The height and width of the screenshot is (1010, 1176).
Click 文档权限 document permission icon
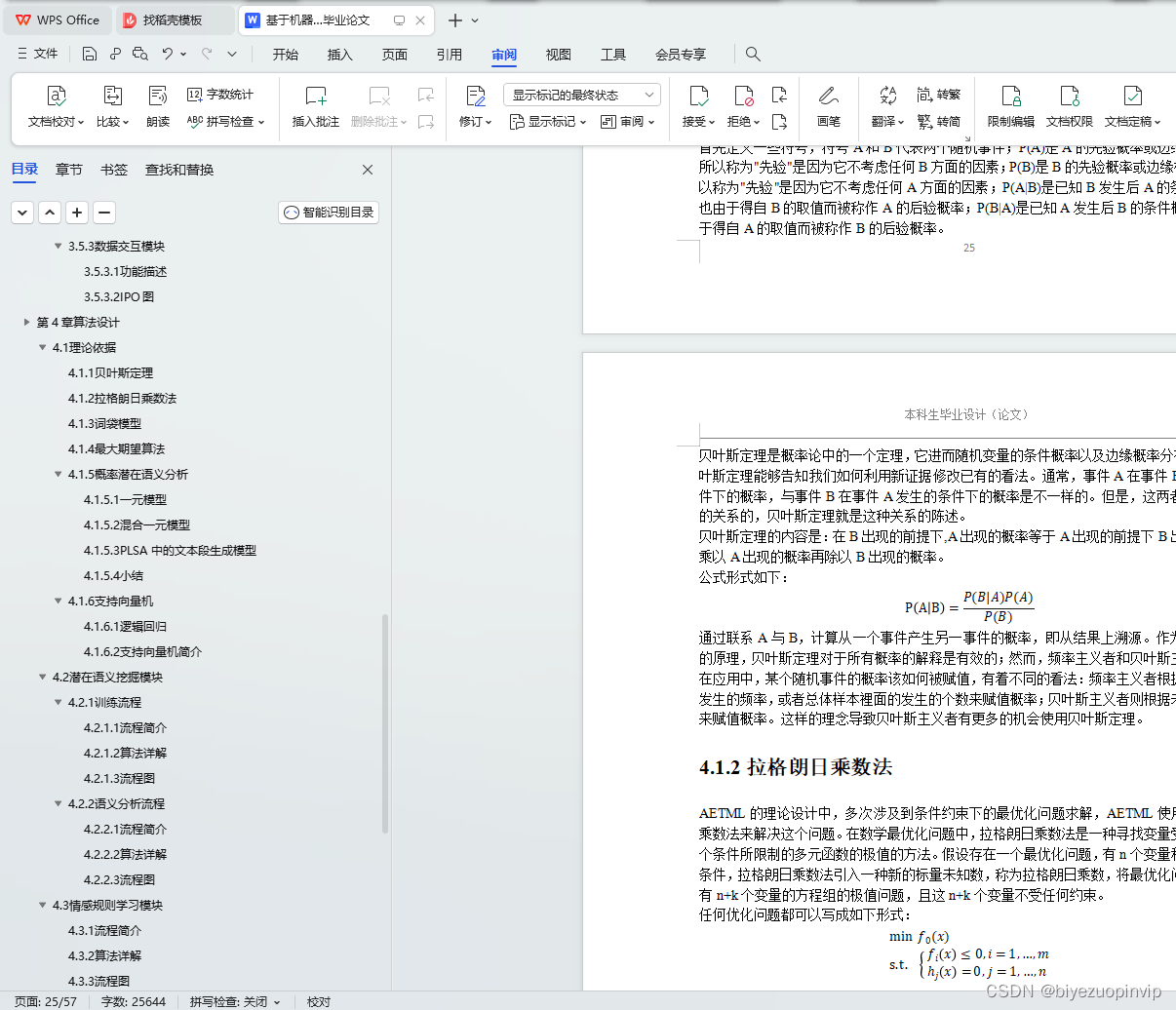[1070, 96]
